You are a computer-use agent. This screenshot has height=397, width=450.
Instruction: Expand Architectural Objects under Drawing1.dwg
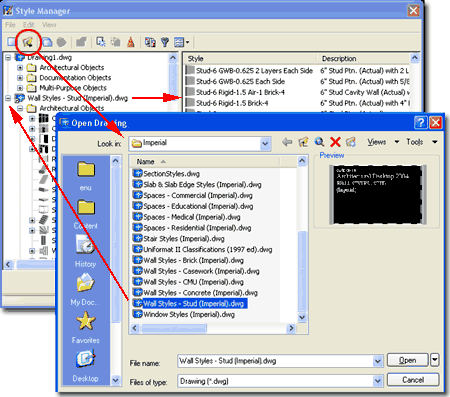coord(20,68)
